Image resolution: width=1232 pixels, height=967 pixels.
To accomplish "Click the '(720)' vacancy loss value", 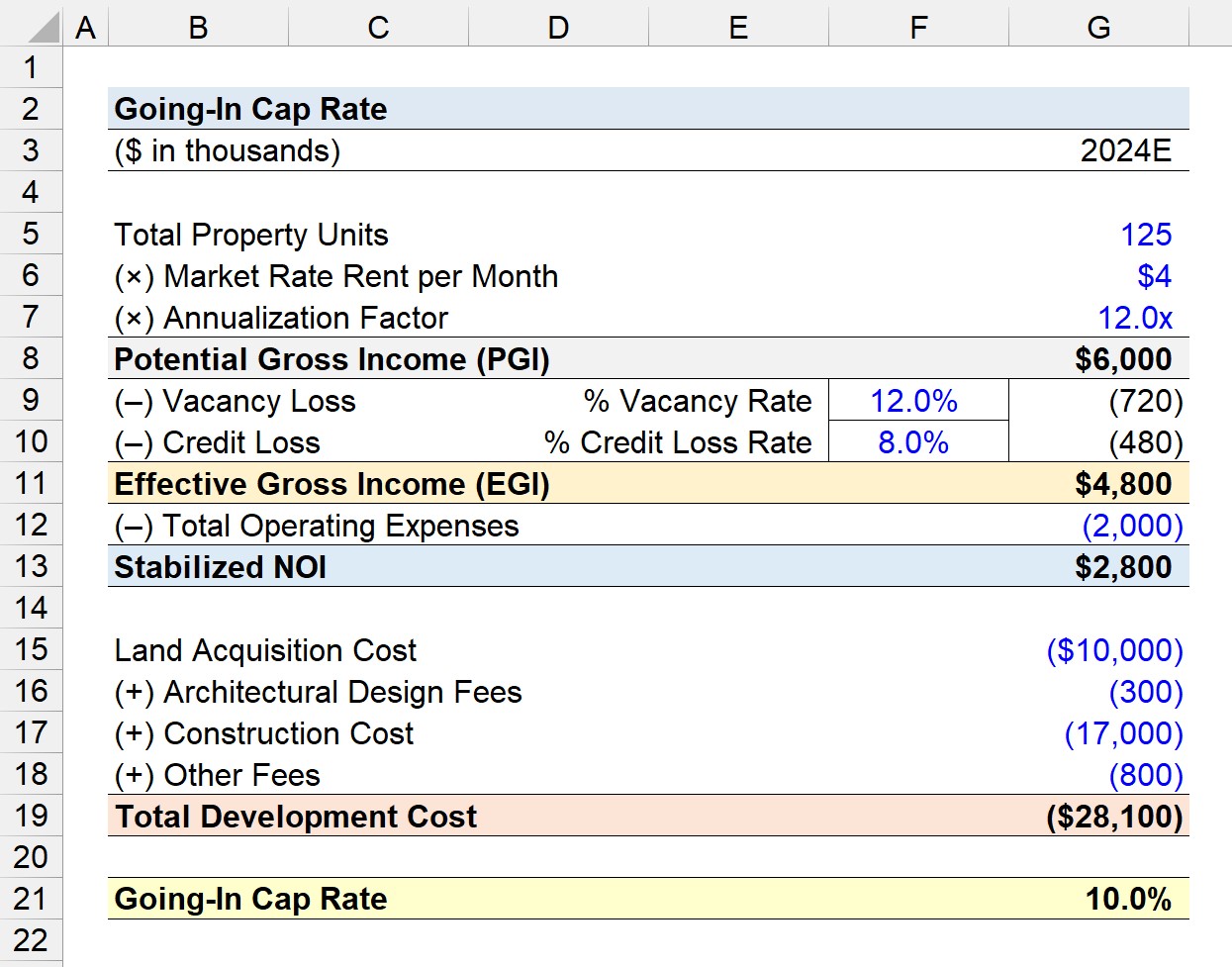I will click(1146, 401).
